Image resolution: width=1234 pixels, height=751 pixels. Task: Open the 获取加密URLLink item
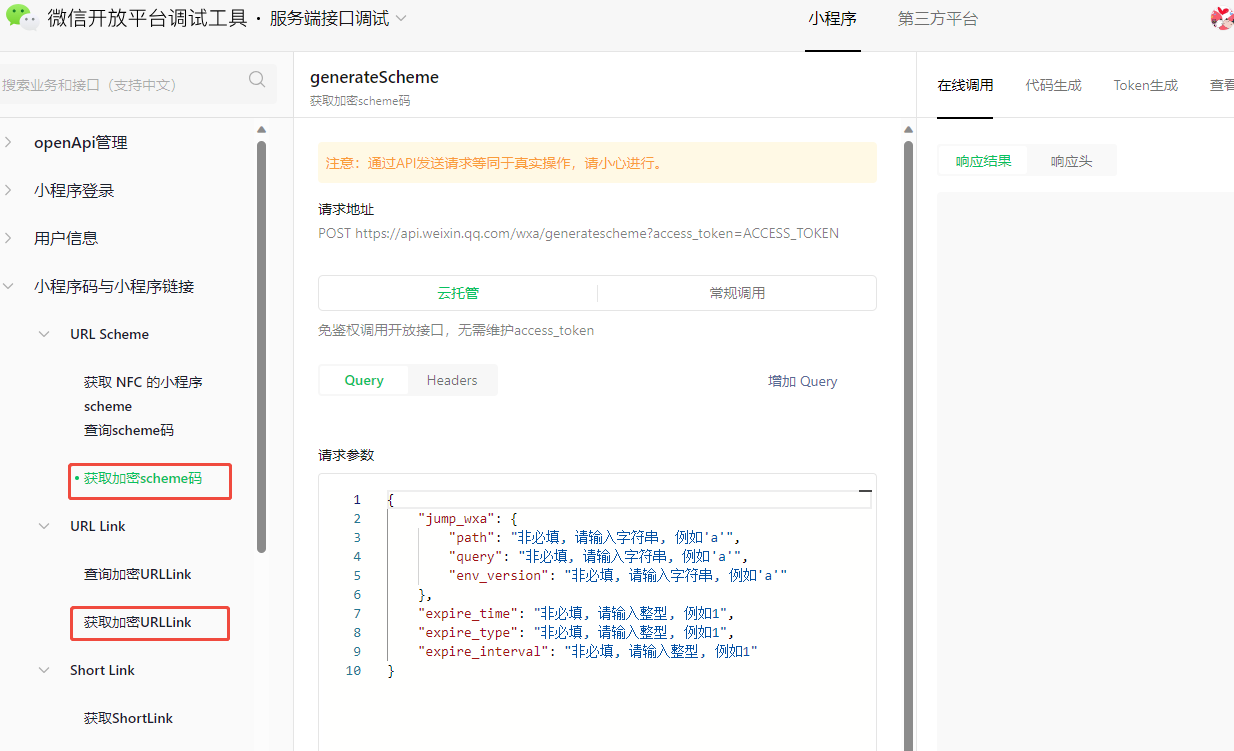137,622
